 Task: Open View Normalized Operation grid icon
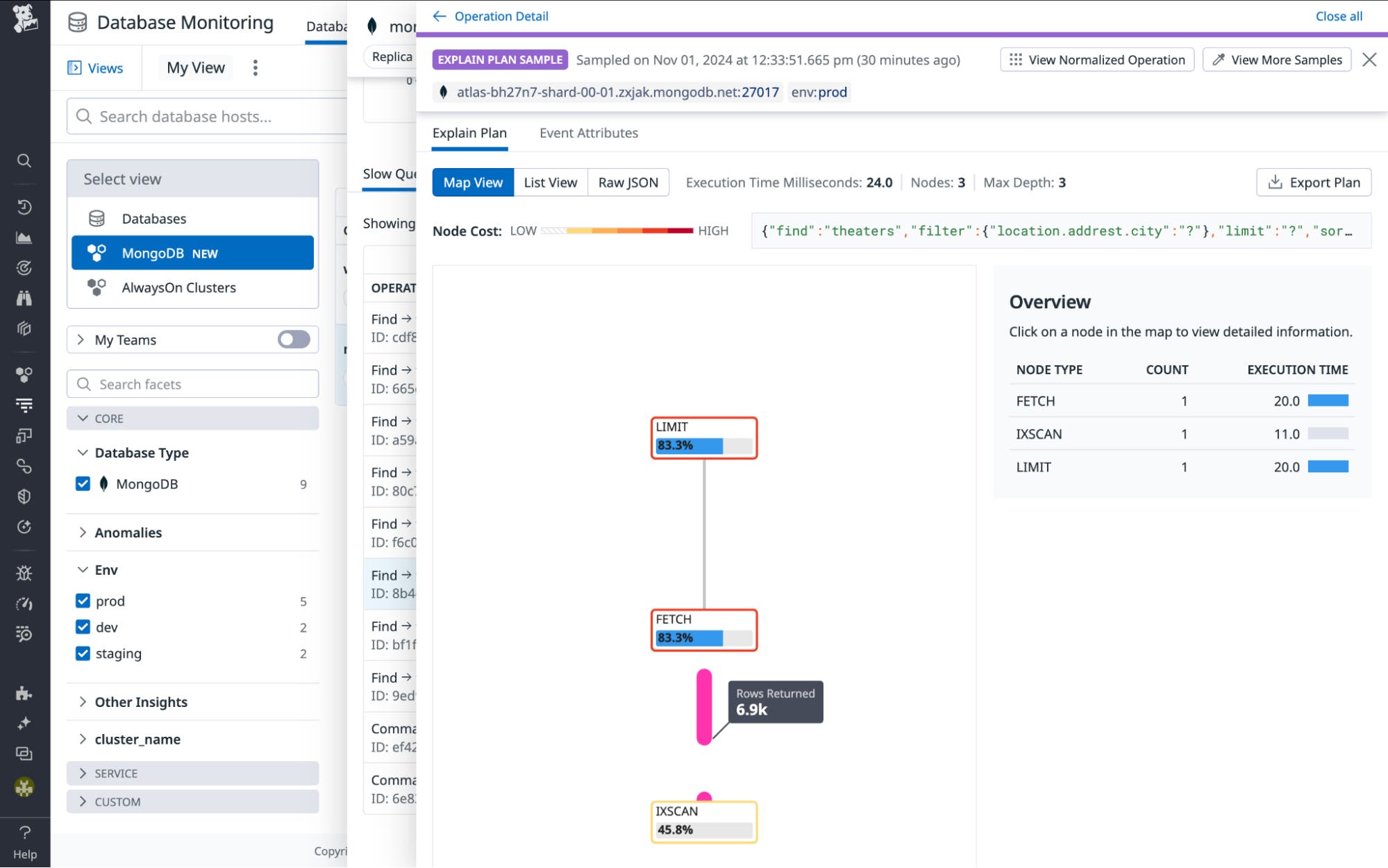point(1015,60)
